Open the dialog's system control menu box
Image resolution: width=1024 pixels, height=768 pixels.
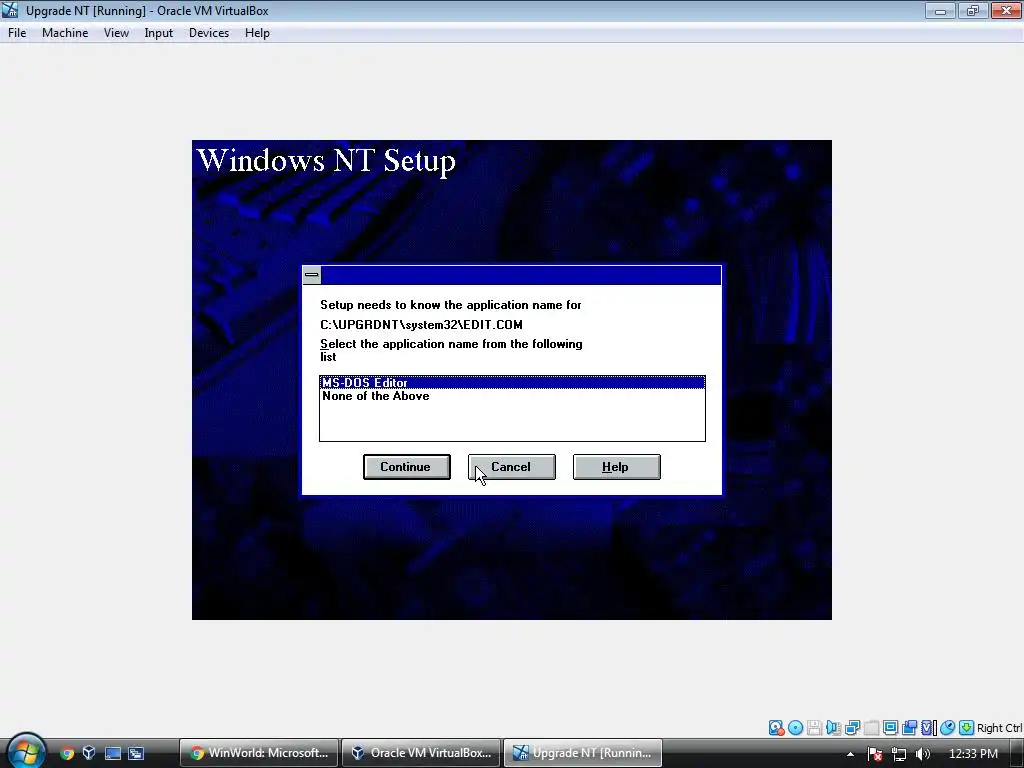click(x=312, y=275)
